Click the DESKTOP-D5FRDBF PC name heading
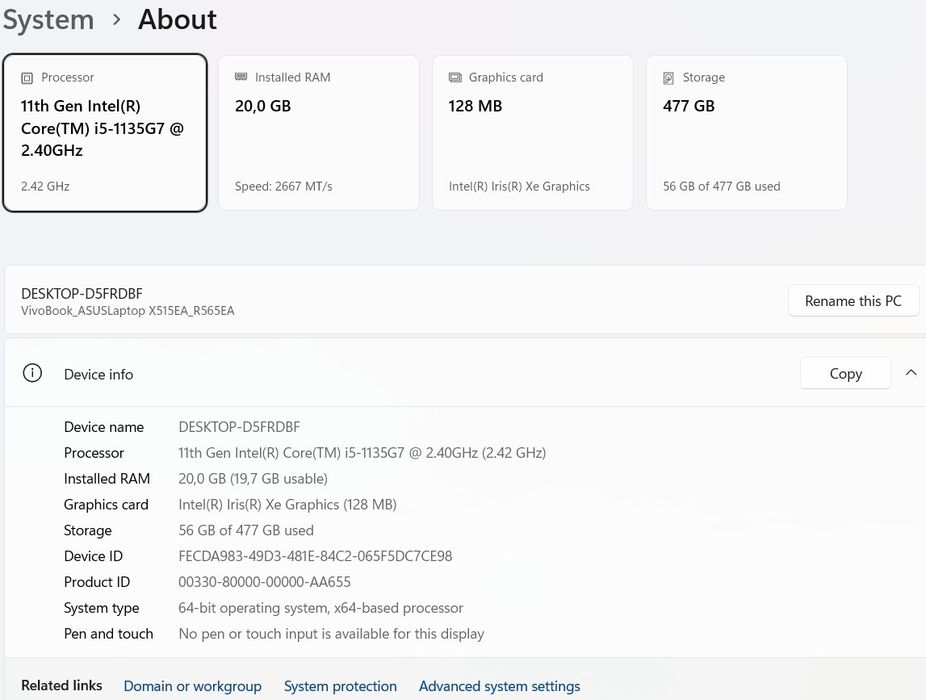The height and width of the screenshot is (700, 926). 82,294
